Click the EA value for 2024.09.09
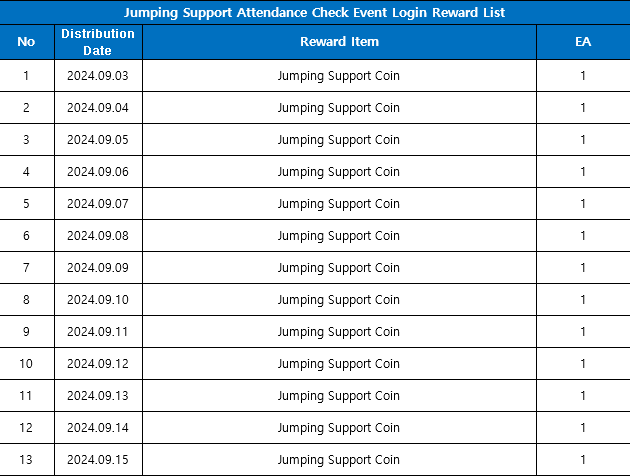Screen dimensions: 630x476 [583, 268]
